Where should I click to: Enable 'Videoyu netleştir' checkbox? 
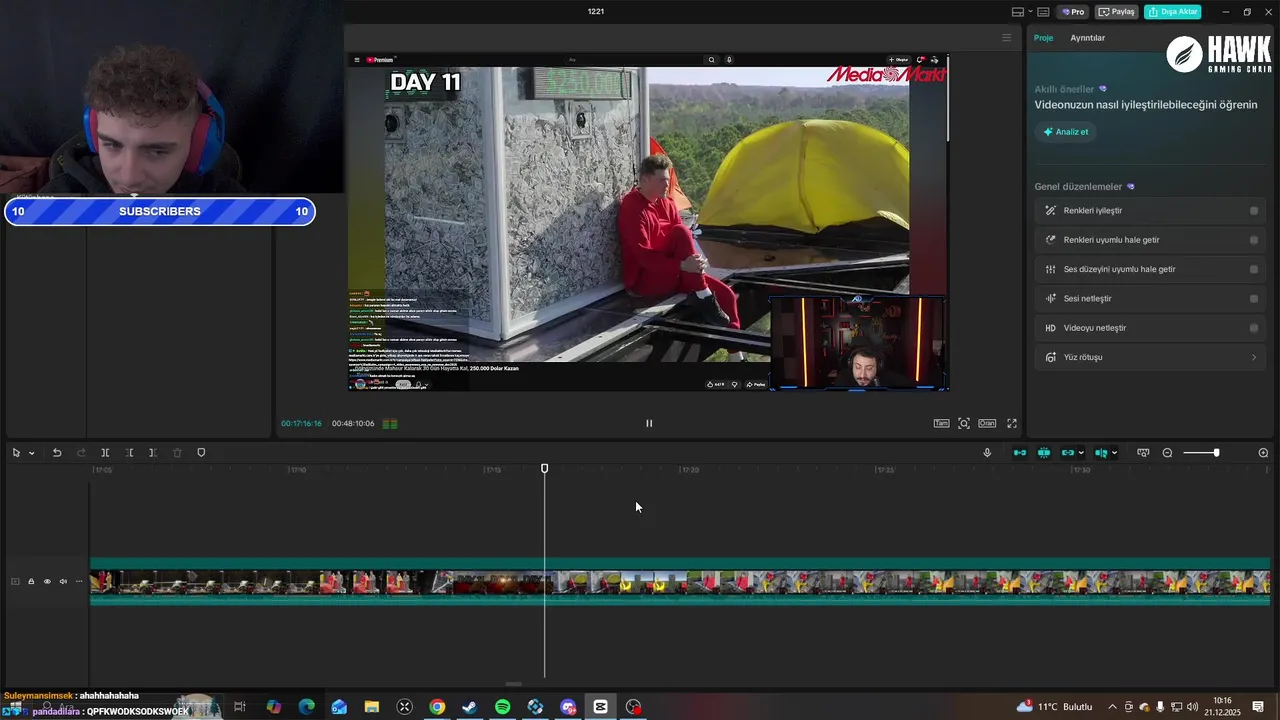click(1254, 328)
